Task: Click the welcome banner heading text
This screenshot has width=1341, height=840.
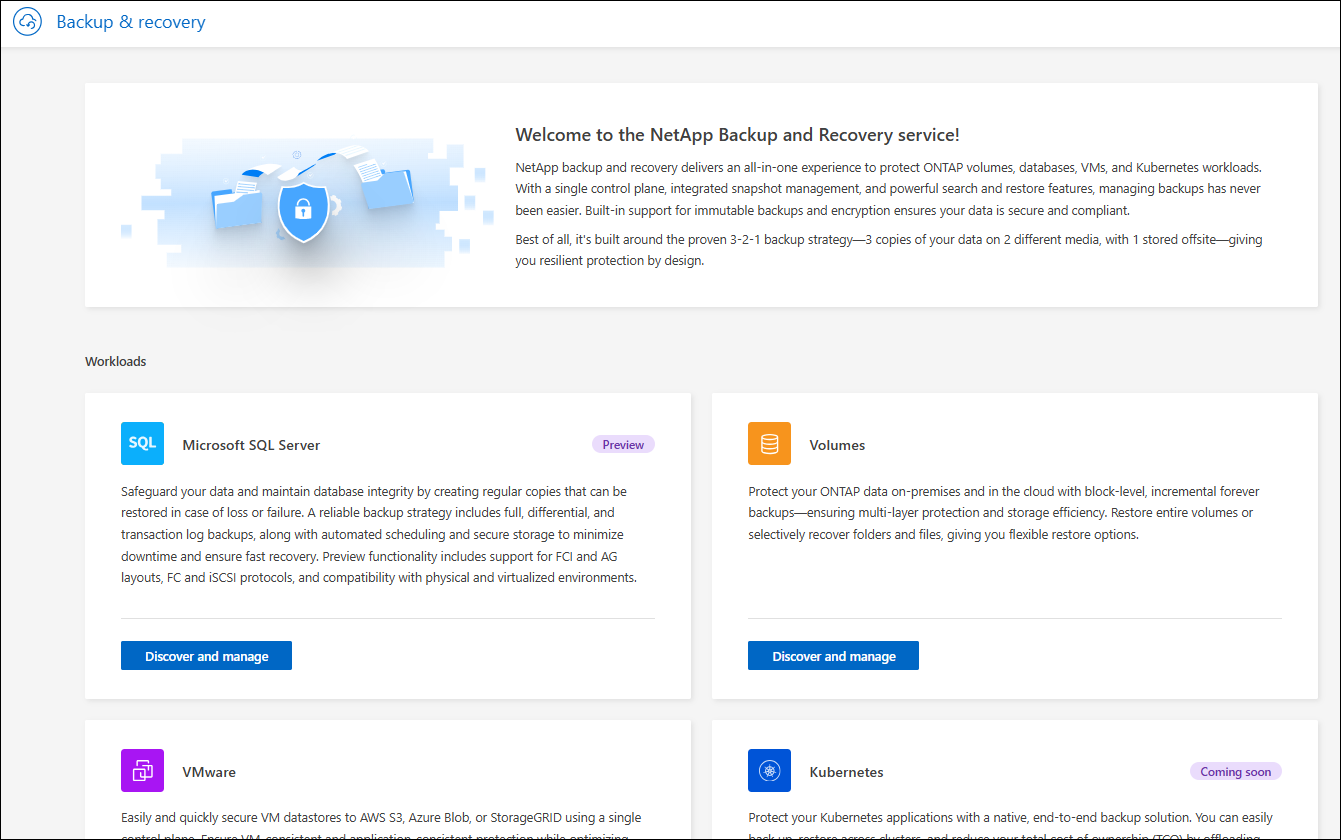Action: click(x=737, y=135)
